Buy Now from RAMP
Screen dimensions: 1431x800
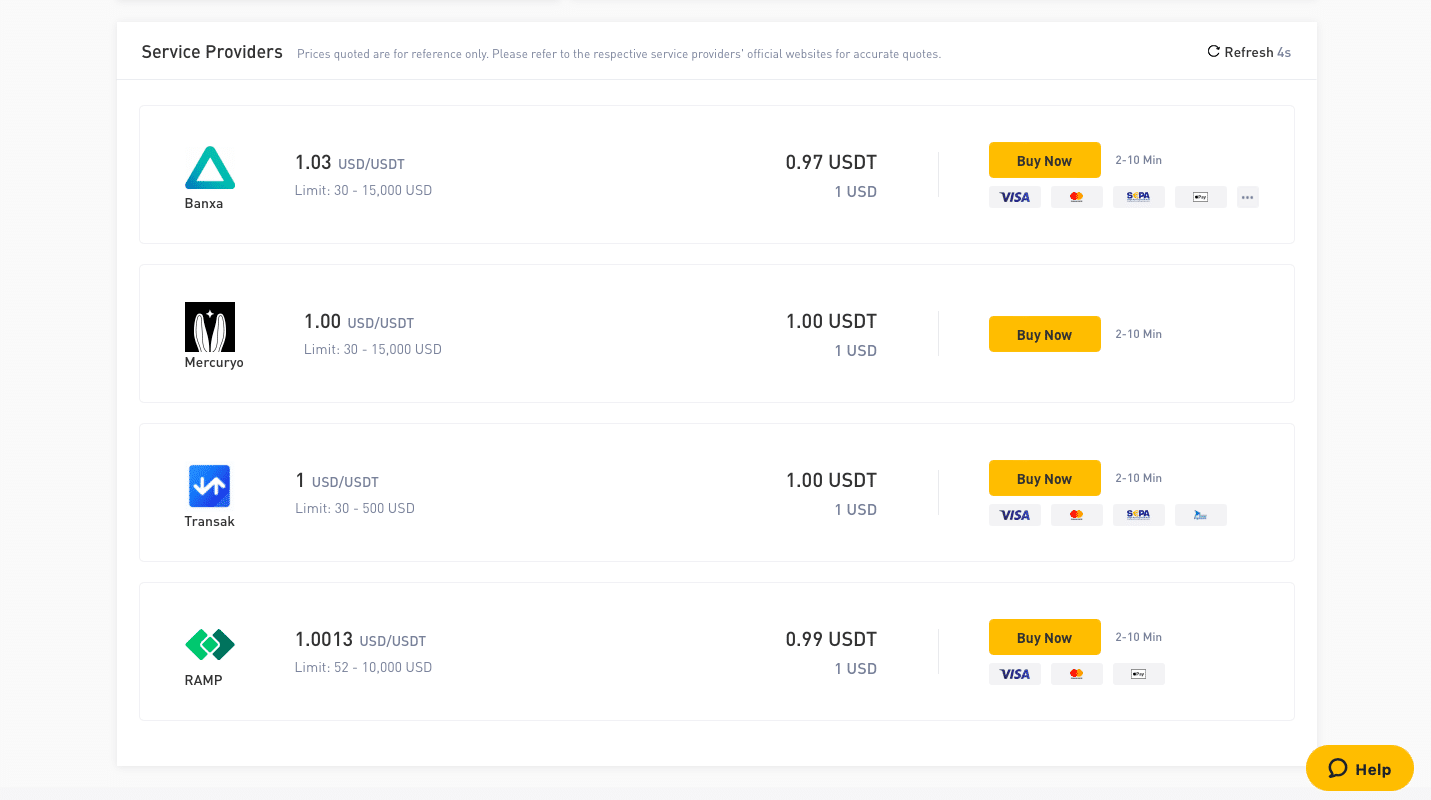1045,637
